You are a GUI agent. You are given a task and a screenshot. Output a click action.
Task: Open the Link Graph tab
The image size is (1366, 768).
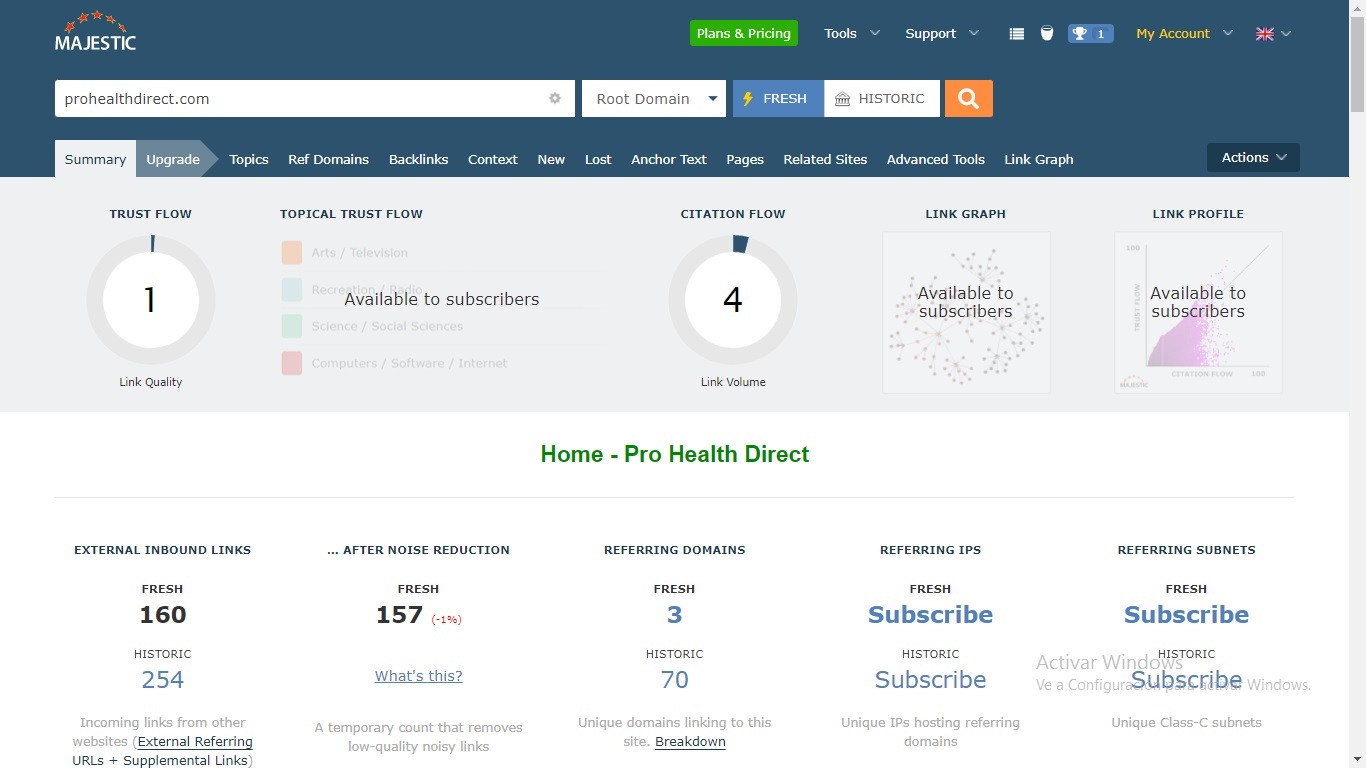[x=1039, y=159]
